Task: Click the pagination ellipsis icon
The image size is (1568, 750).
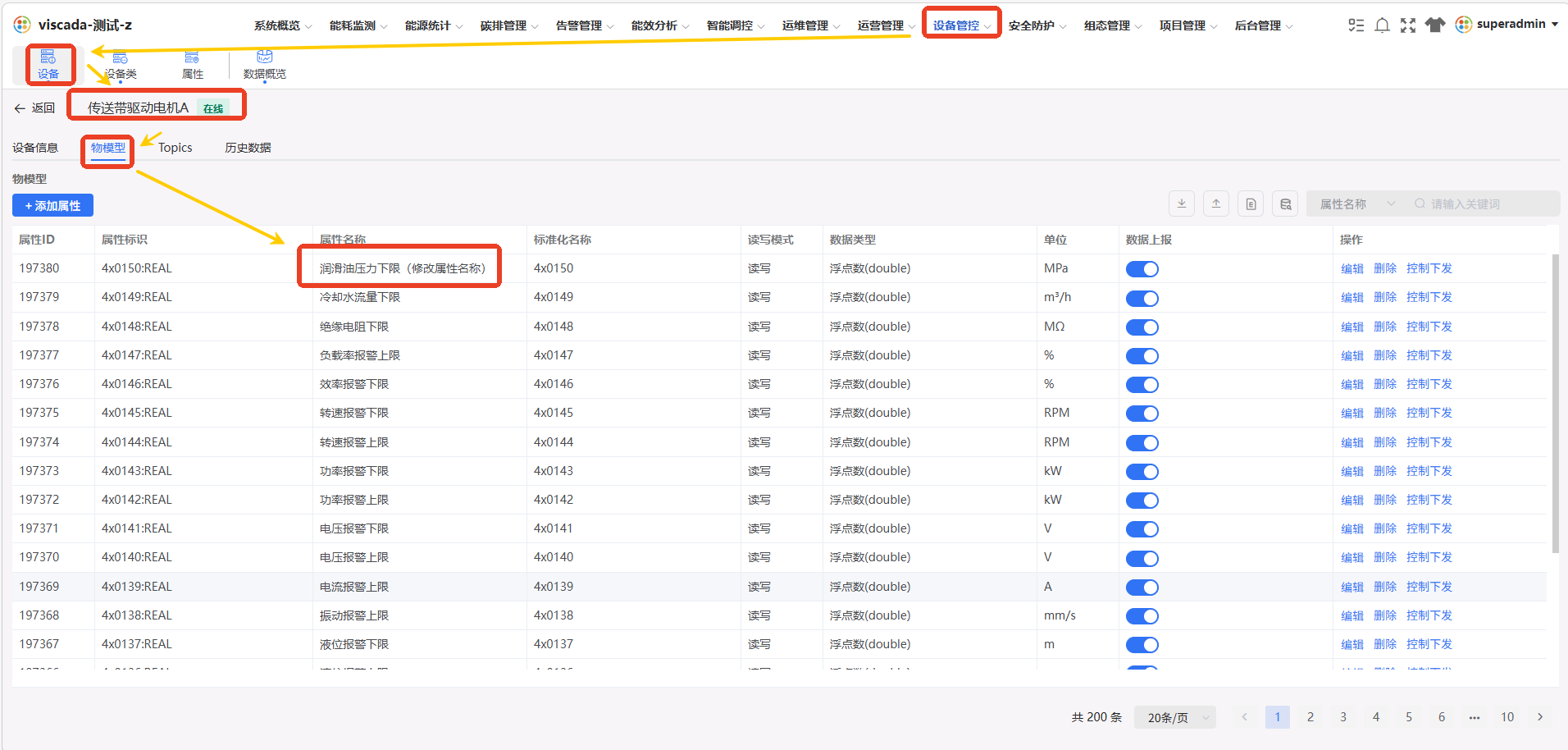Action: 1475,717
